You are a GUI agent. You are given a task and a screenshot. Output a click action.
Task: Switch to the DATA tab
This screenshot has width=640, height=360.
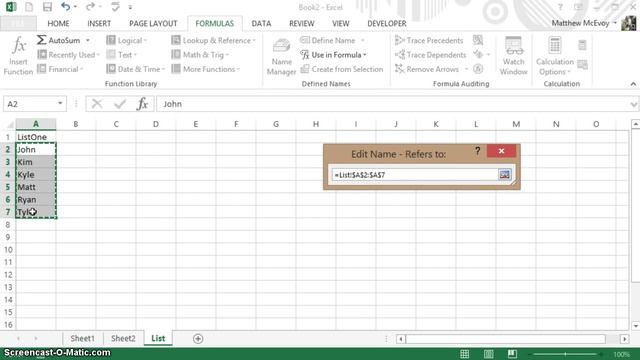(x=261, y=24)
